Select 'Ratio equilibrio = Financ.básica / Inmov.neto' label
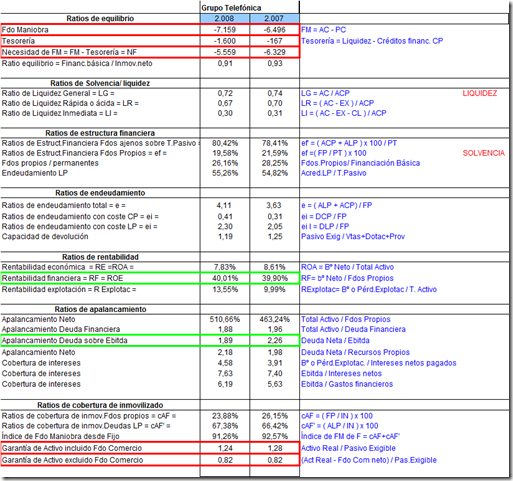The image size is (513, 481). 77,63
